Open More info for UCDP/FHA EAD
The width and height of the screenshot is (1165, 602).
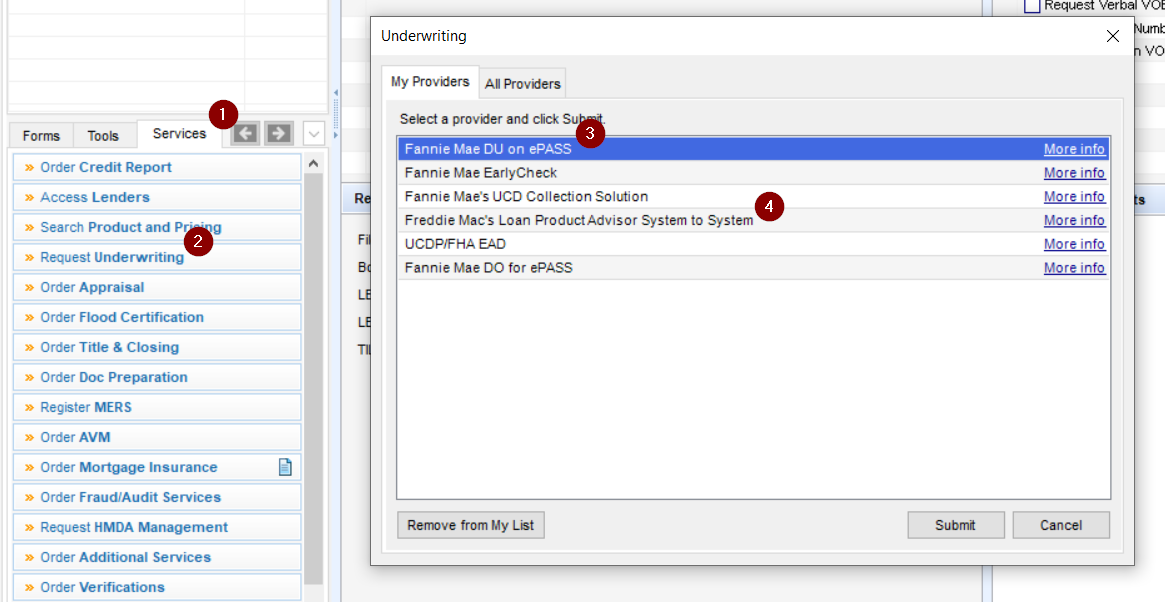tap(1074, 244)
